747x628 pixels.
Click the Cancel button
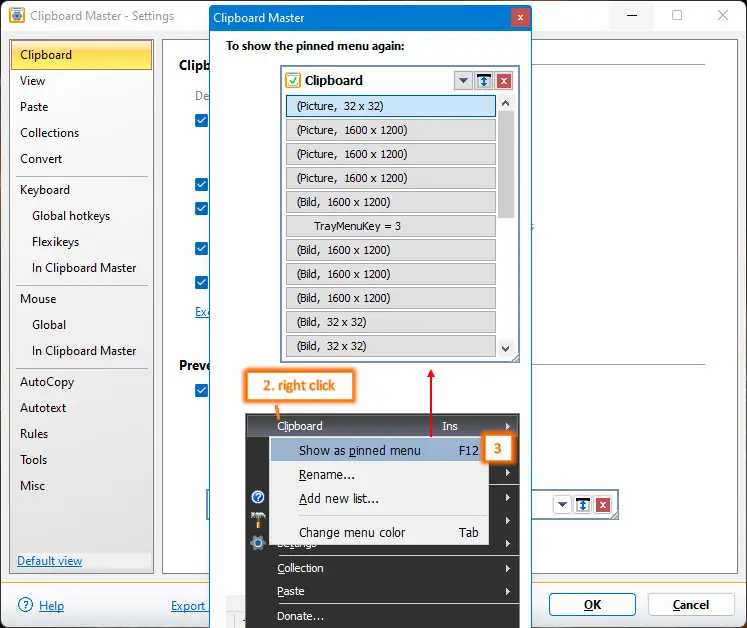(x=691, y=605)
